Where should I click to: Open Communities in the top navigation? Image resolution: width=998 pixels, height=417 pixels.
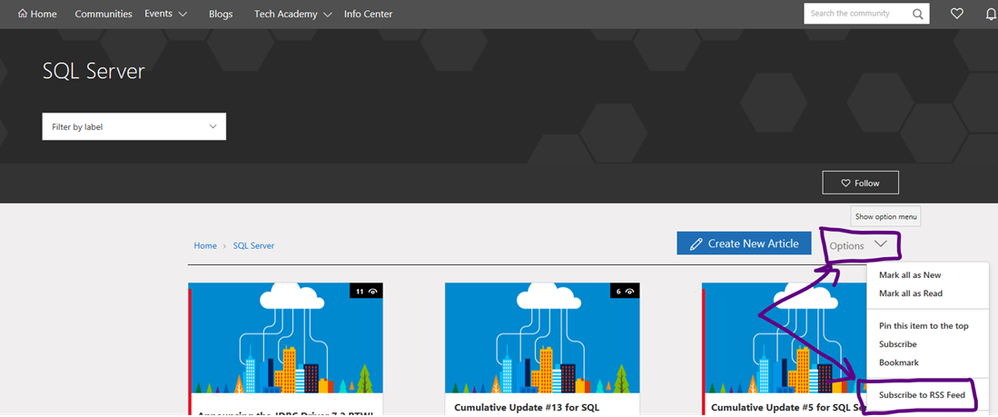(103, 13)
